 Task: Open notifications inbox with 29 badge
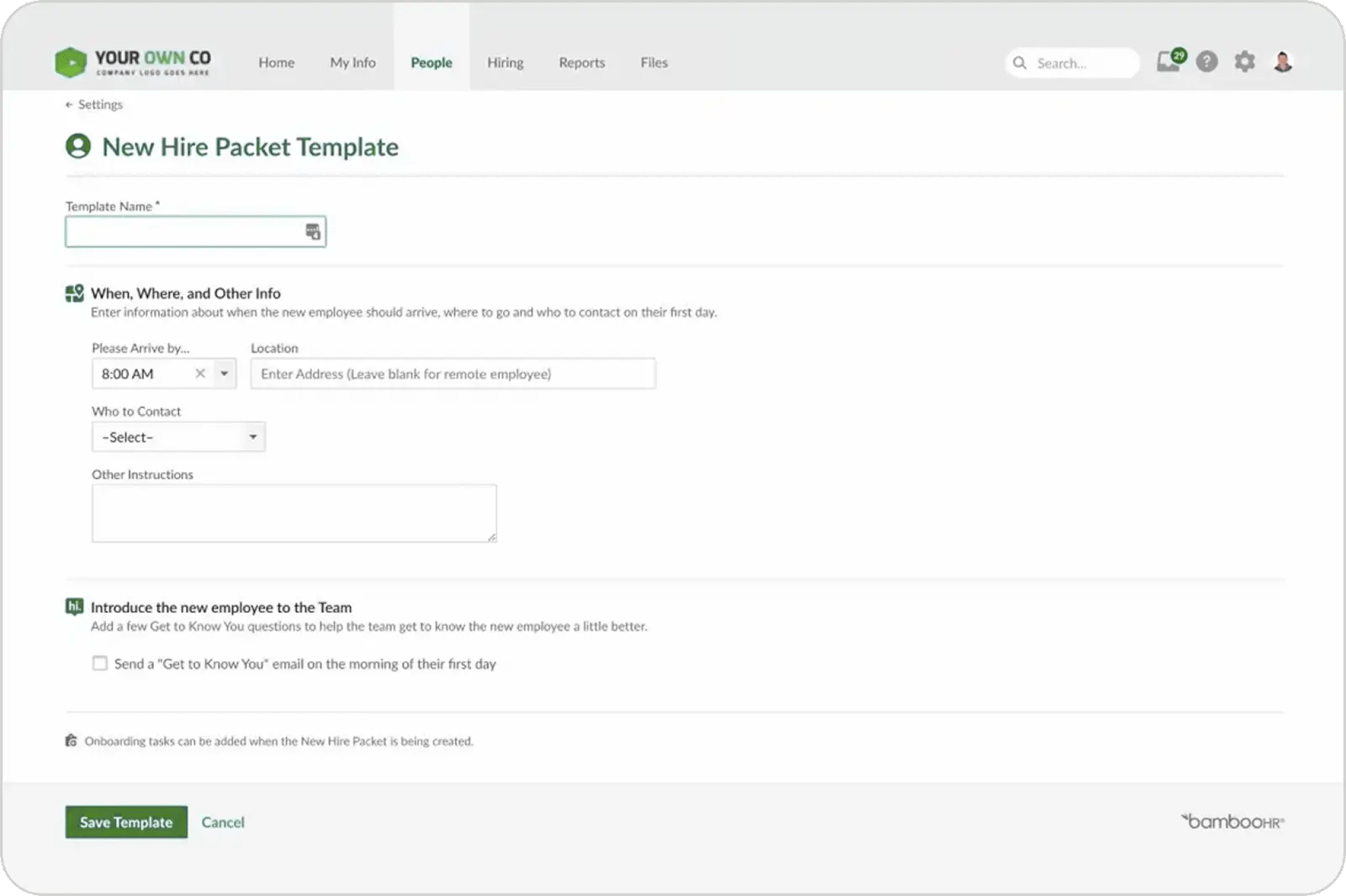pos(1168,61)
